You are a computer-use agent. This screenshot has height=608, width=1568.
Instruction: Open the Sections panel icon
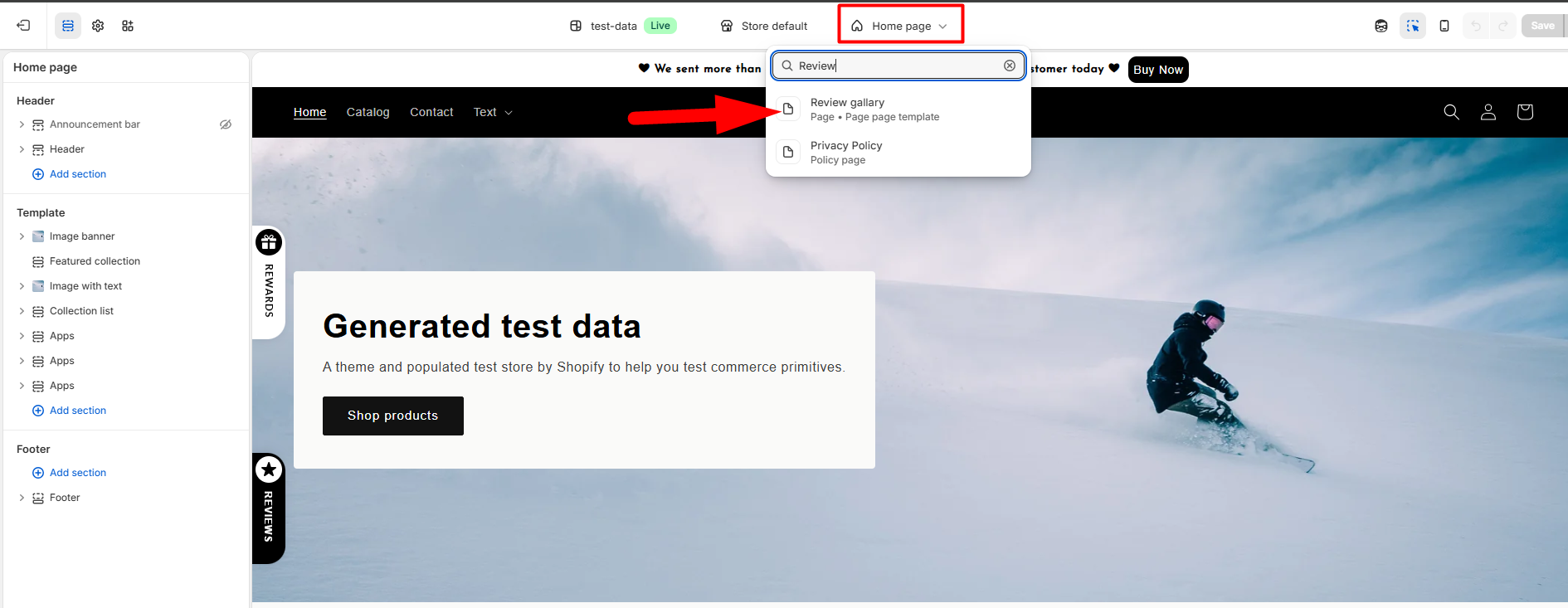[68, 26]
